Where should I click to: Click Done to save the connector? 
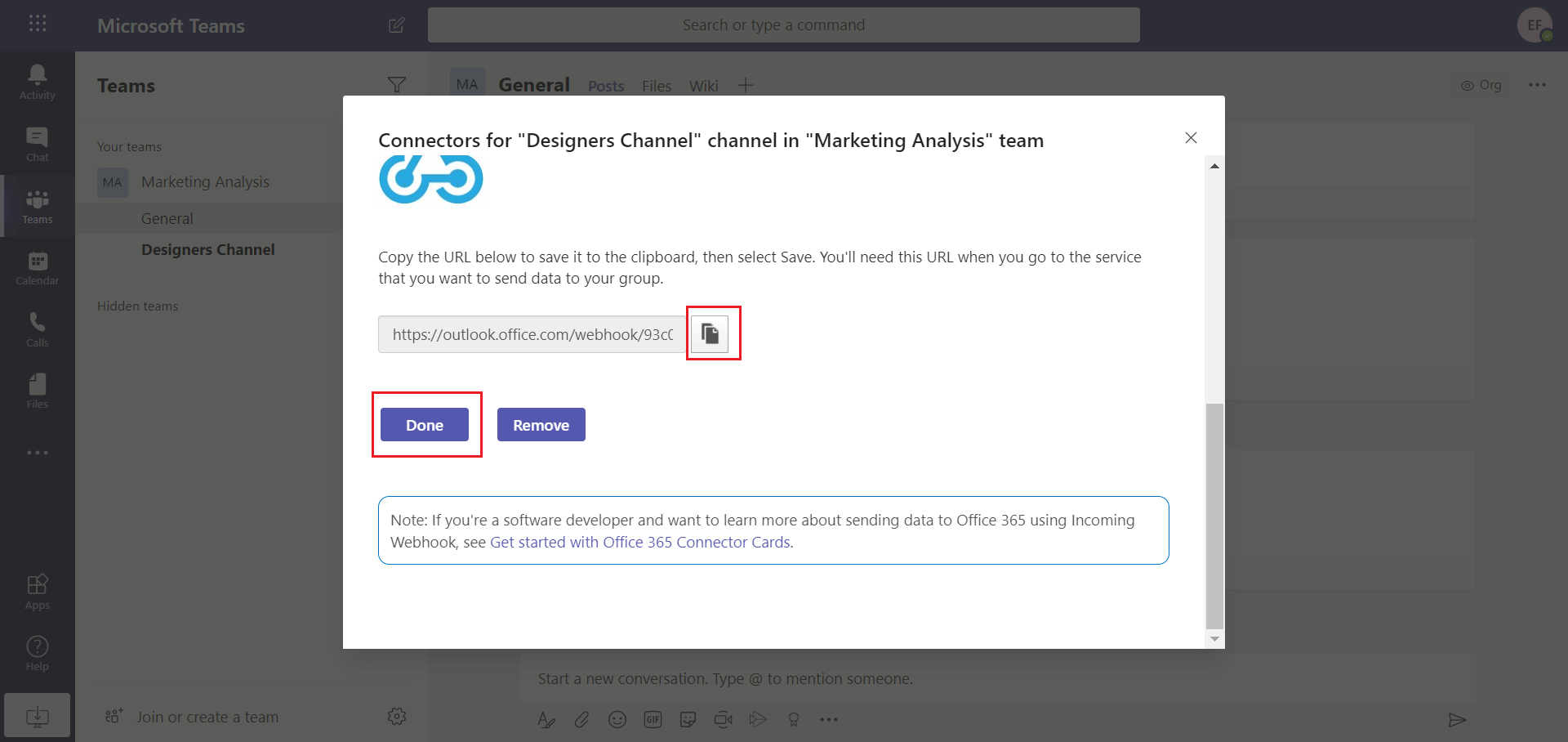coord(424,424)
